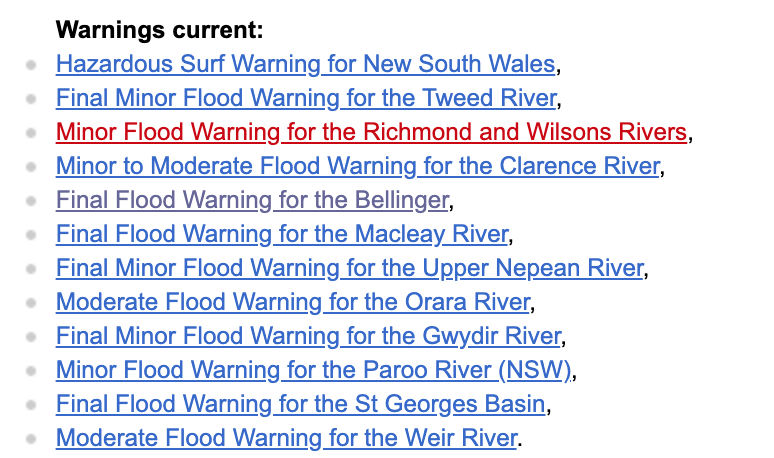Open Final Flood Warning for Macleay River
Screen dimensions: 774x458
282,234
